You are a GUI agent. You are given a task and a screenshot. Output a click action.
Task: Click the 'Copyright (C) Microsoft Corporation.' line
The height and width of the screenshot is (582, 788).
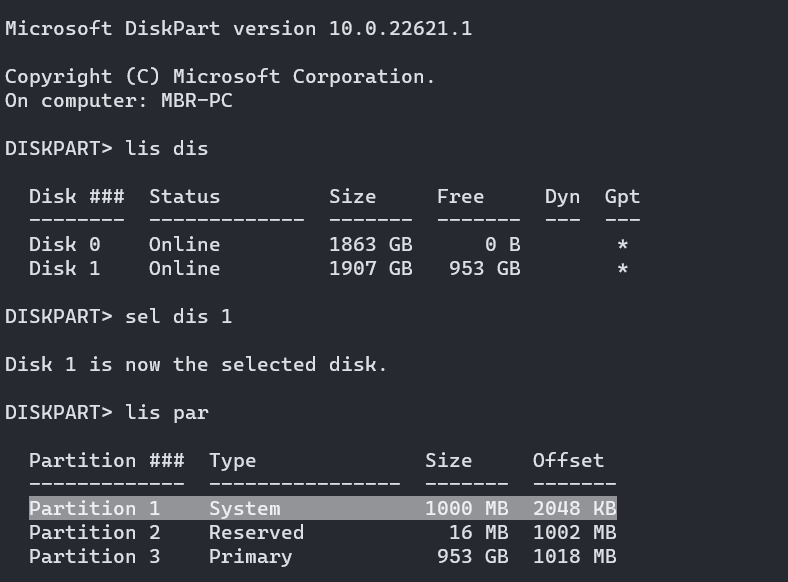[220, 77]
